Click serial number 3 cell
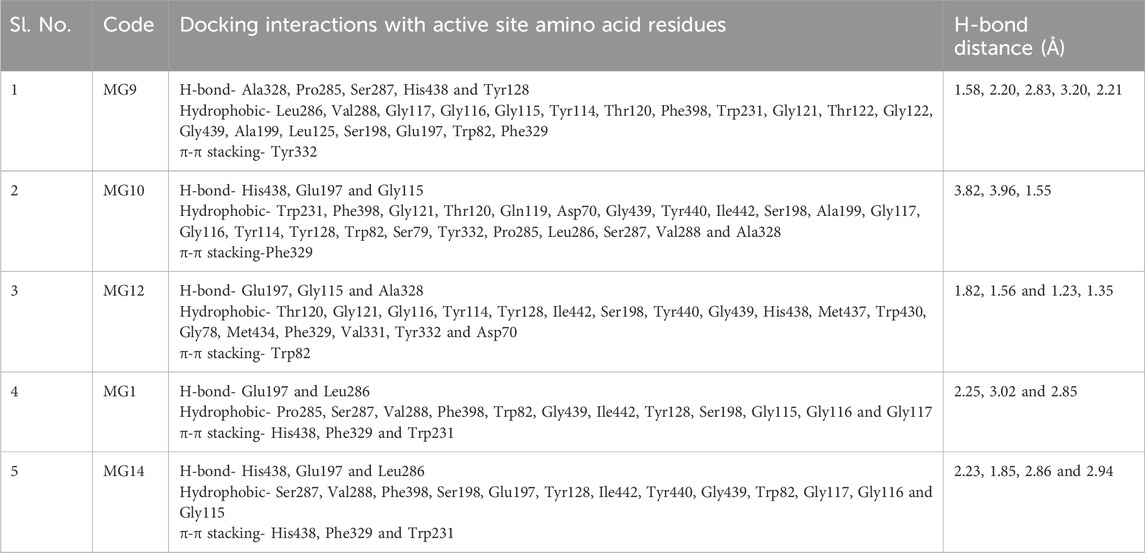 point(15,291)
